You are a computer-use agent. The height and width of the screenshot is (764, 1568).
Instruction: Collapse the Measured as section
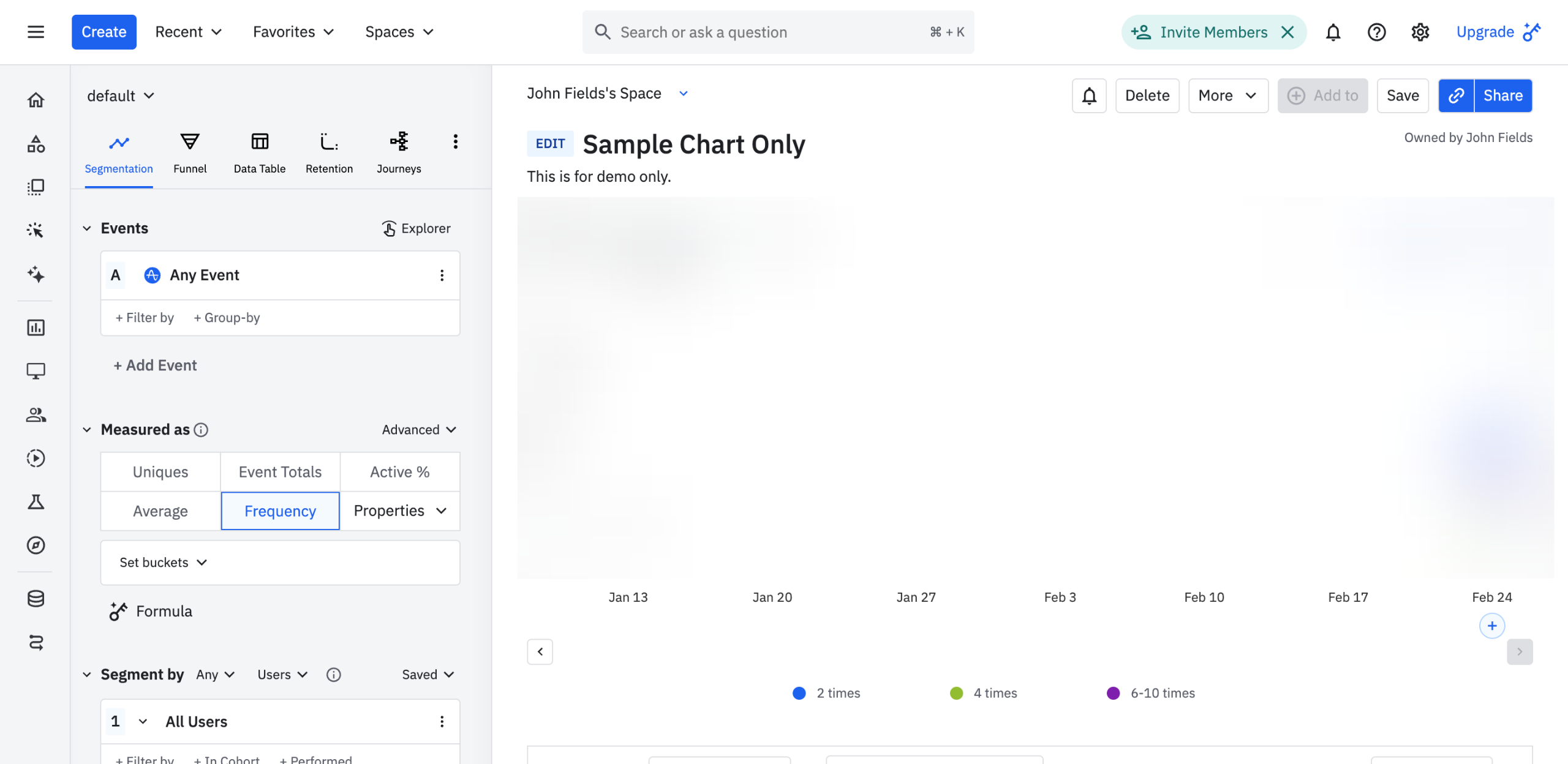point(87,429)
